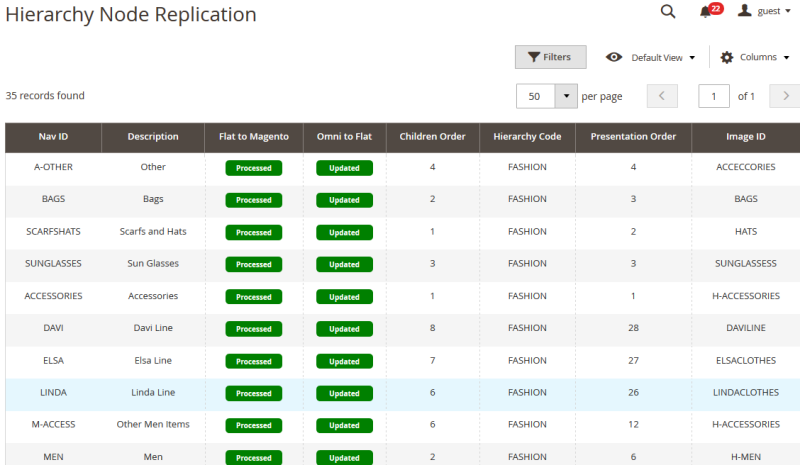Click the Processed badge in the BAGS row
The image size is (800, 465).
click(x=254, y=200)
